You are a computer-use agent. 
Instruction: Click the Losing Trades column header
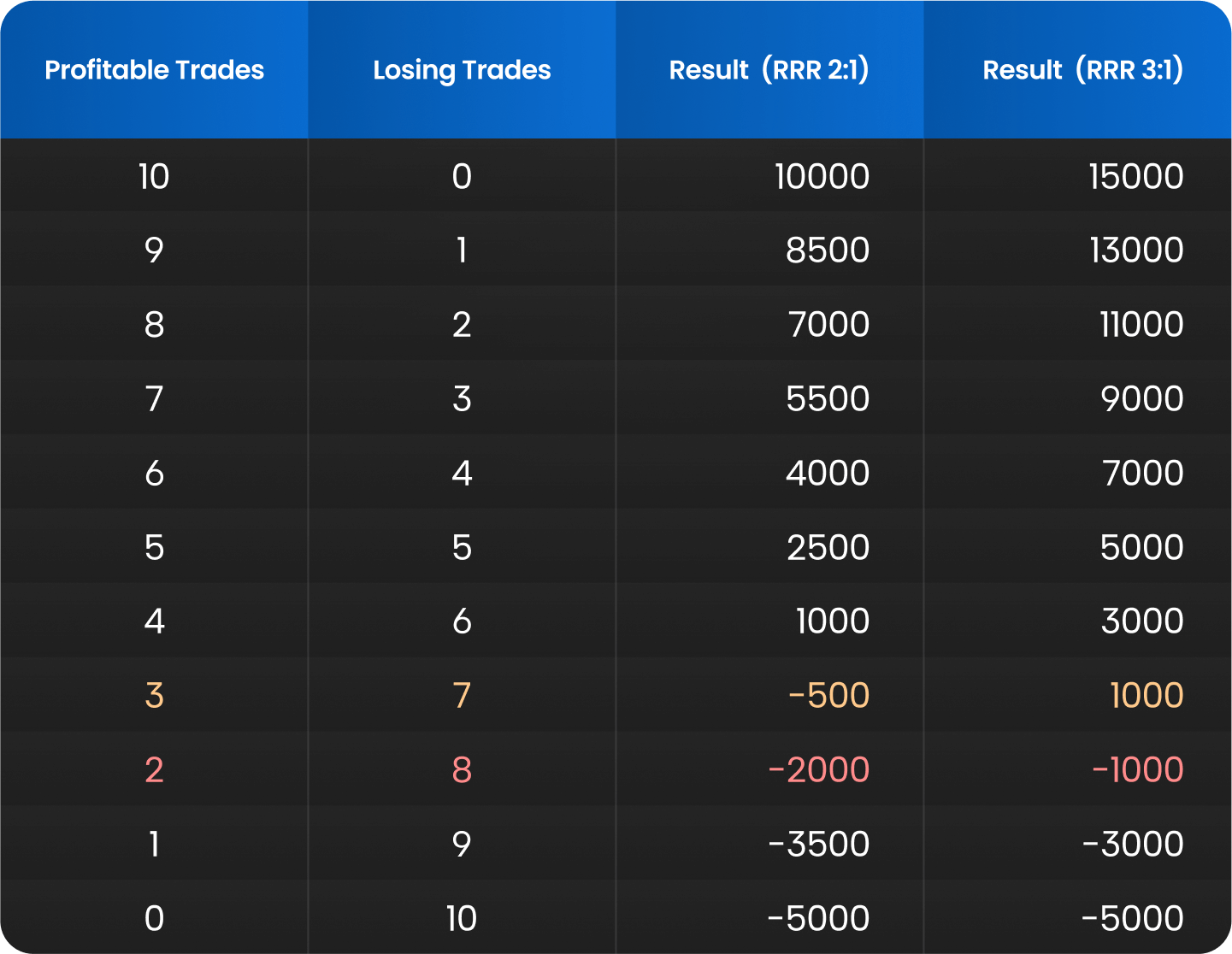pos(462,70)
